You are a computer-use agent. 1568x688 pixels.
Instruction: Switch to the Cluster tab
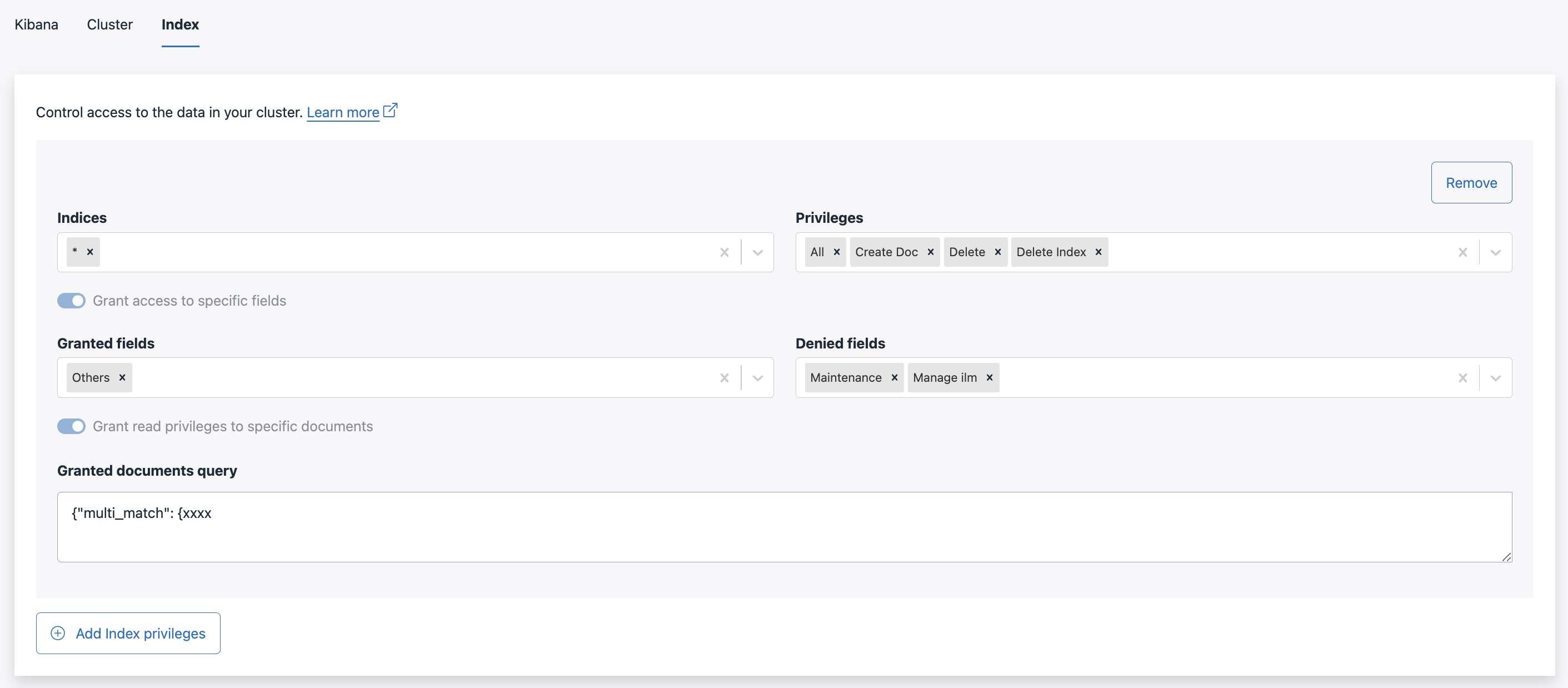109,24
